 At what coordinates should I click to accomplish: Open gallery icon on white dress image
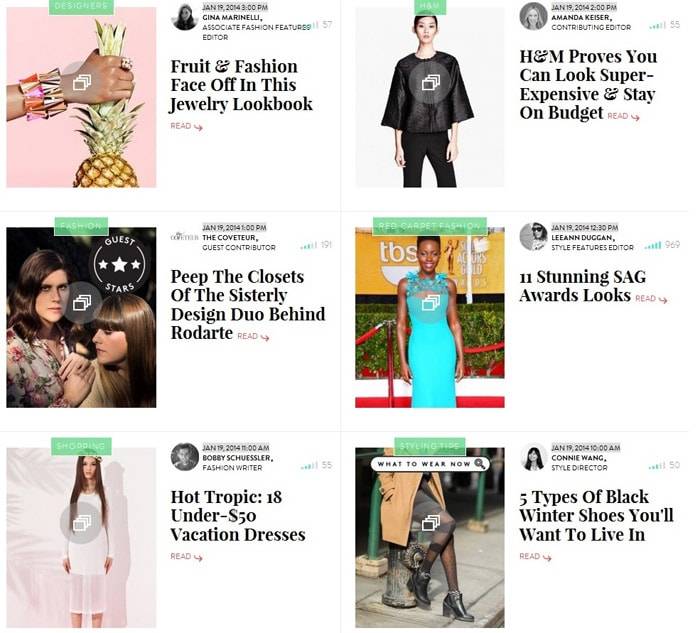point(81,523)
